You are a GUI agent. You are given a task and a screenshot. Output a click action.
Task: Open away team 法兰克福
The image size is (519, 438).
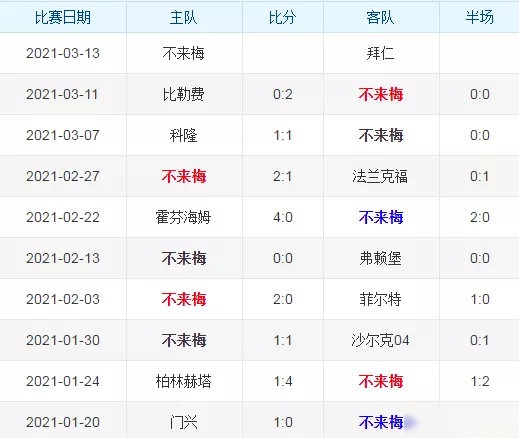tap(380, 176)
